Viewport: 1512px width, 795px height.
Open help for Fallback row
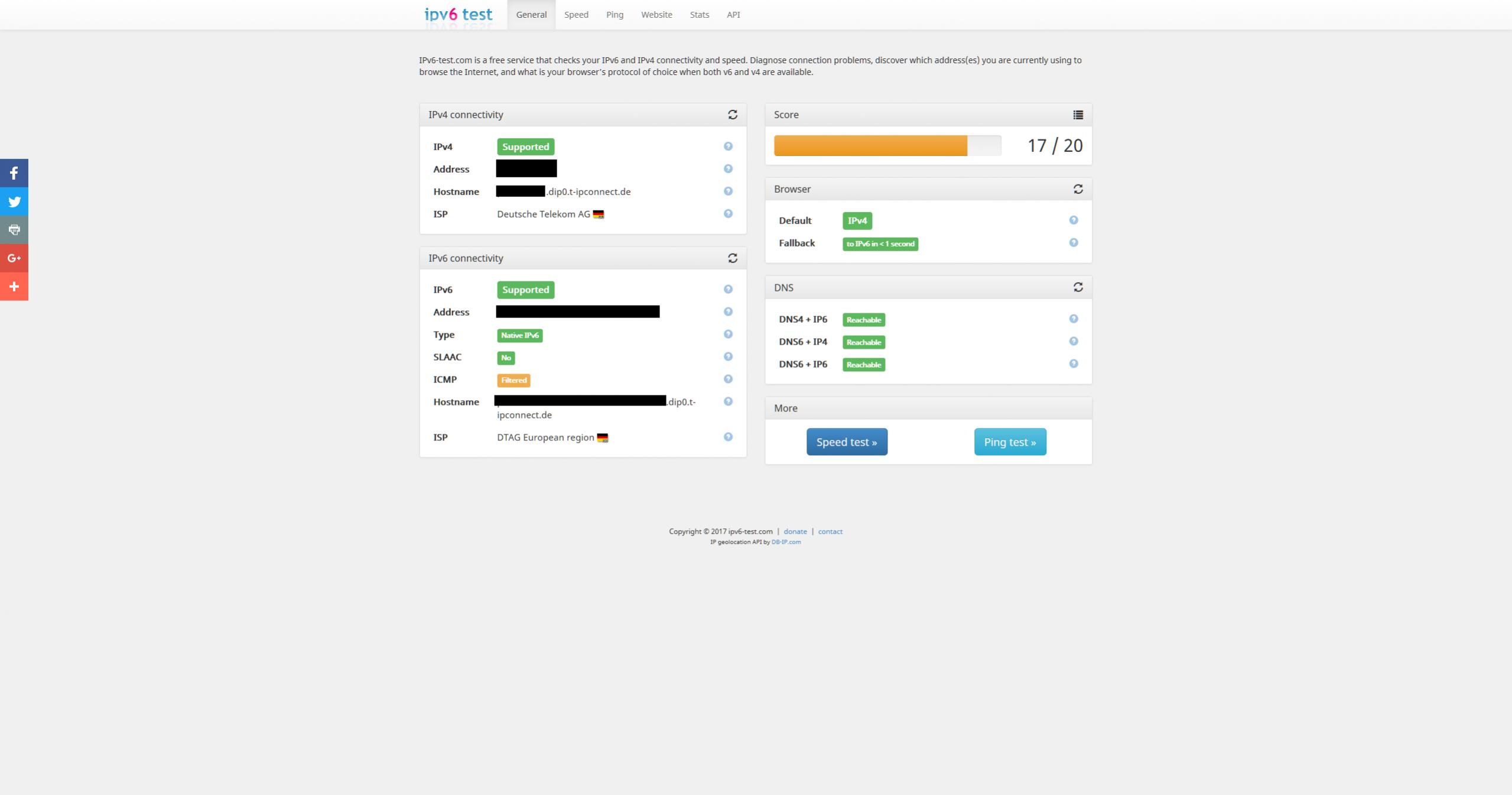[x=1074, y=243]
